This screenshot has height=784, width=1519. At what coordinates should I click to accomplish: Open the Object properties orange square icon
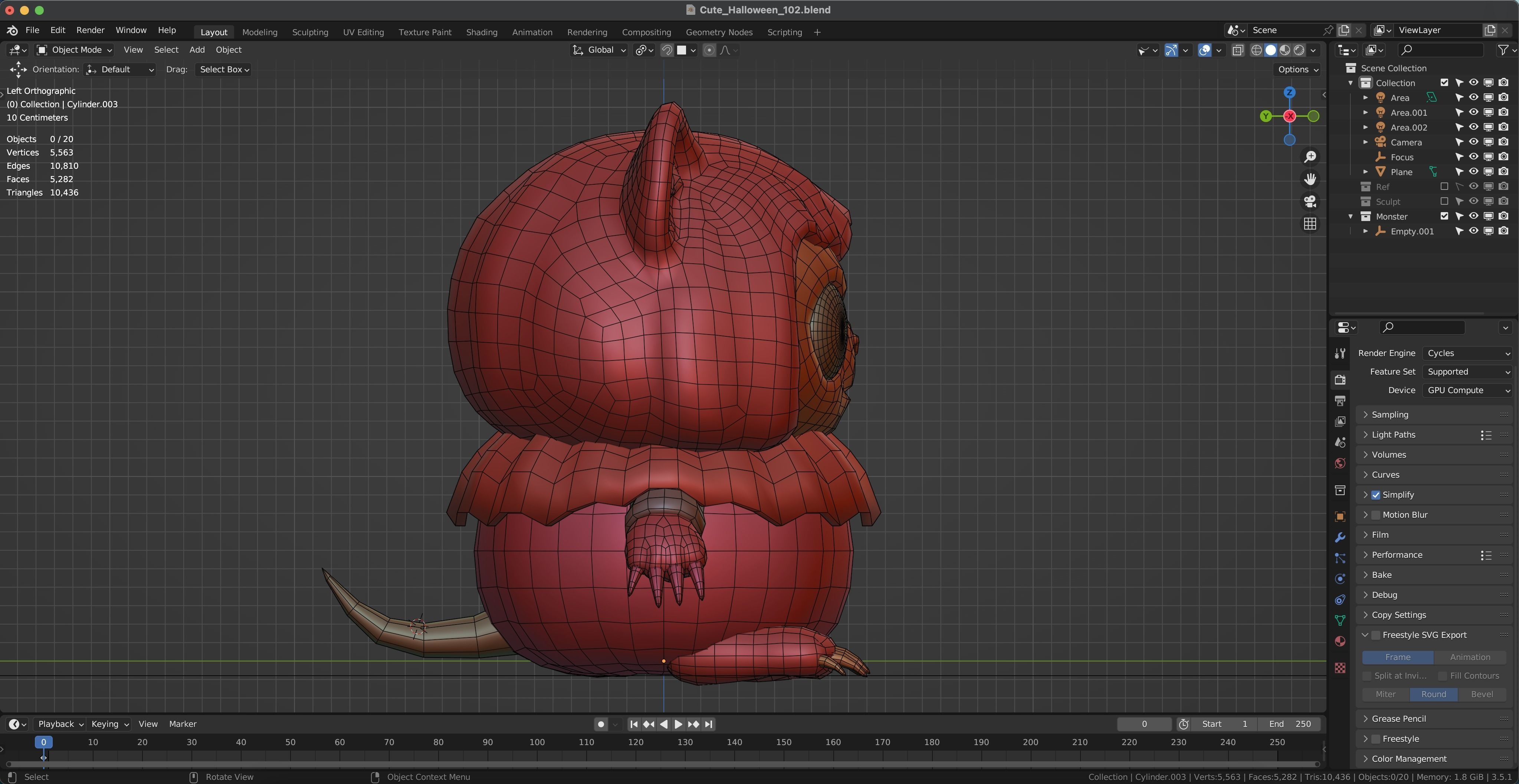[x=1340, y=516]
